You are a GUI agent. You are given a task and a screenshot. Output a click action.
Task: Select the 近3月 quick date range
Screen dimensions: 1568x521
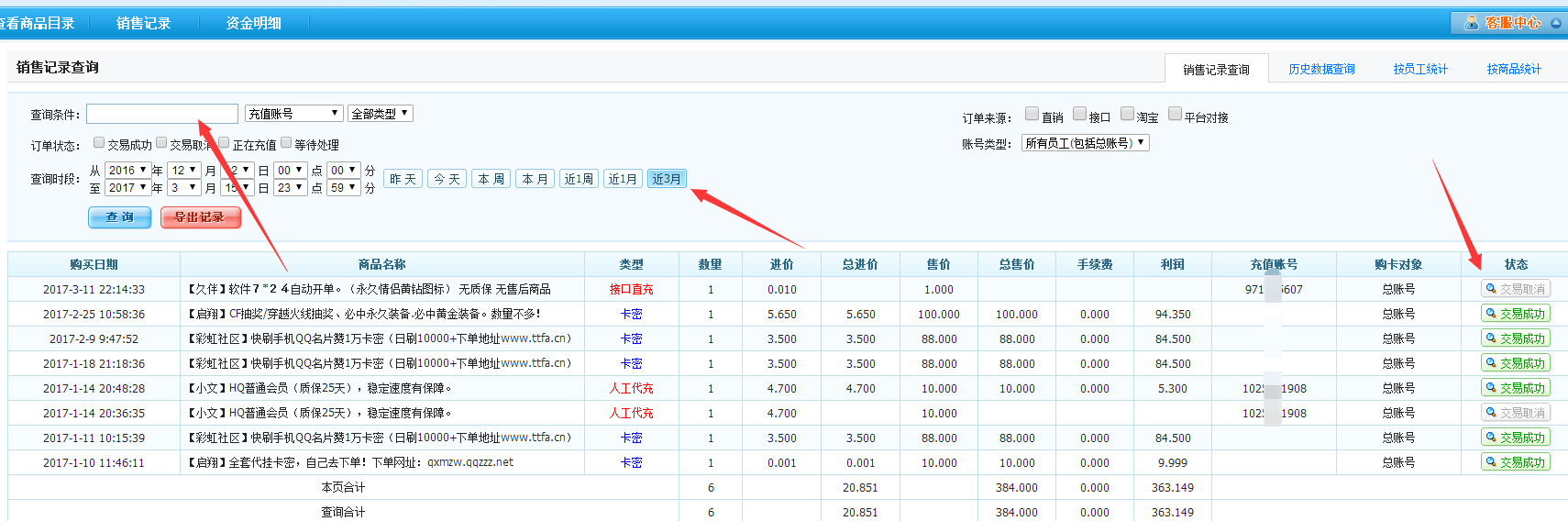[667, 179]
